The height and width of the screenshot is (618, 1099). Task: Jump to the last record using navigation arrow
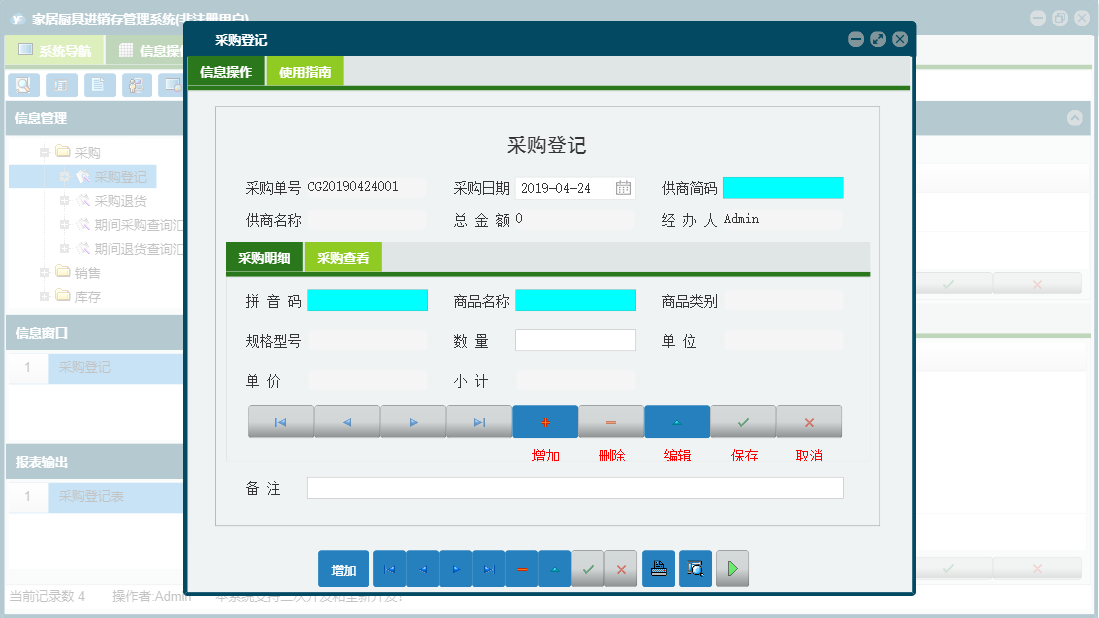click(x=478, y=421)
